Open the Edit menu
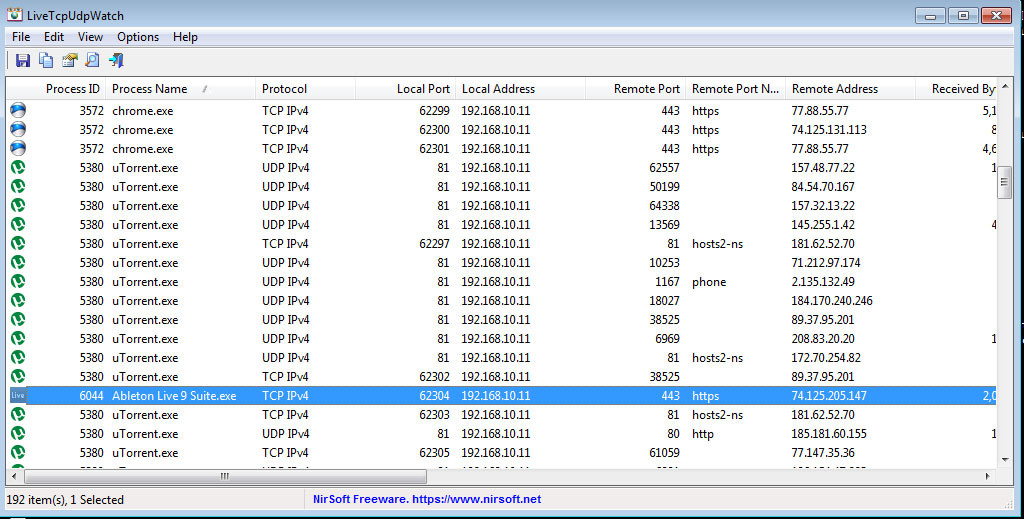 point(54,37)
